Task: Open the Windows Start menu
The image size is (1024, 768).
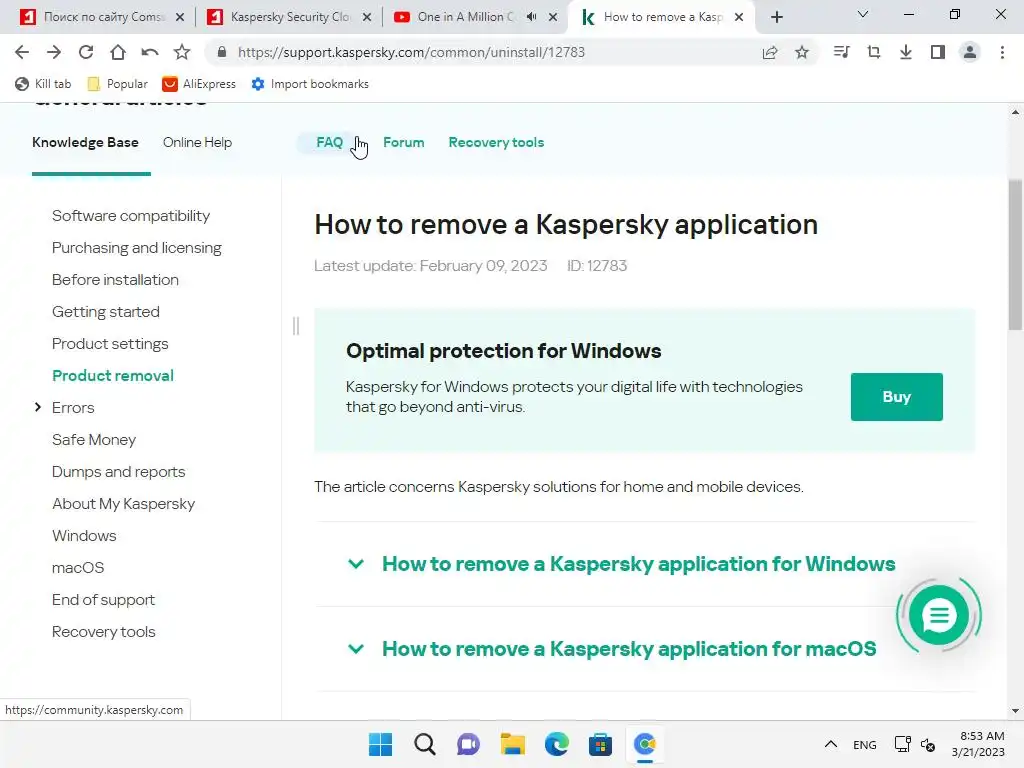Action: click(381, 744)
